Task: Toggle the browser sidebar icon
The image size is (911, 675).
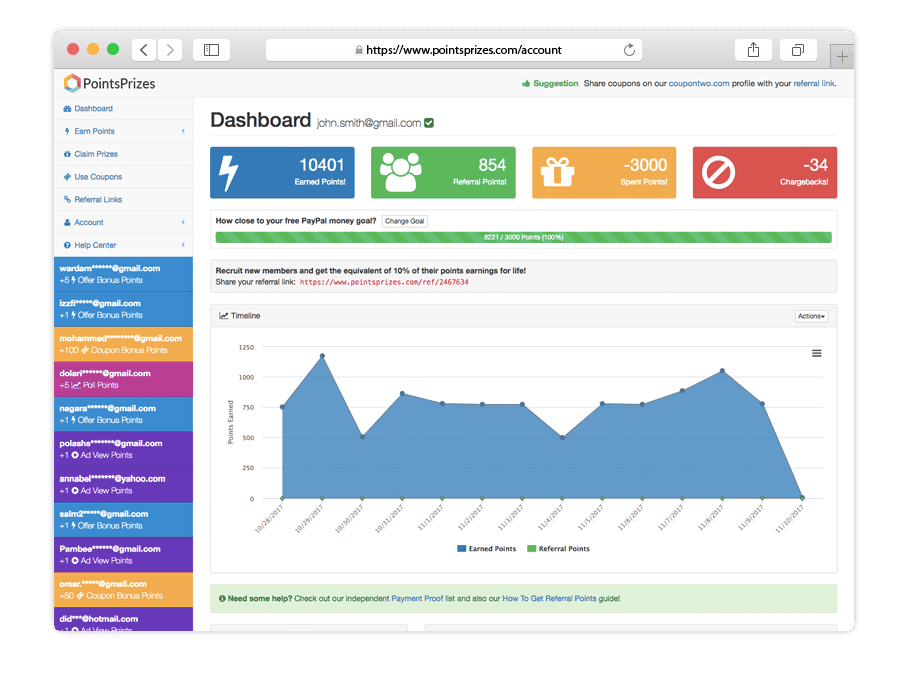Action: (211, 50)
